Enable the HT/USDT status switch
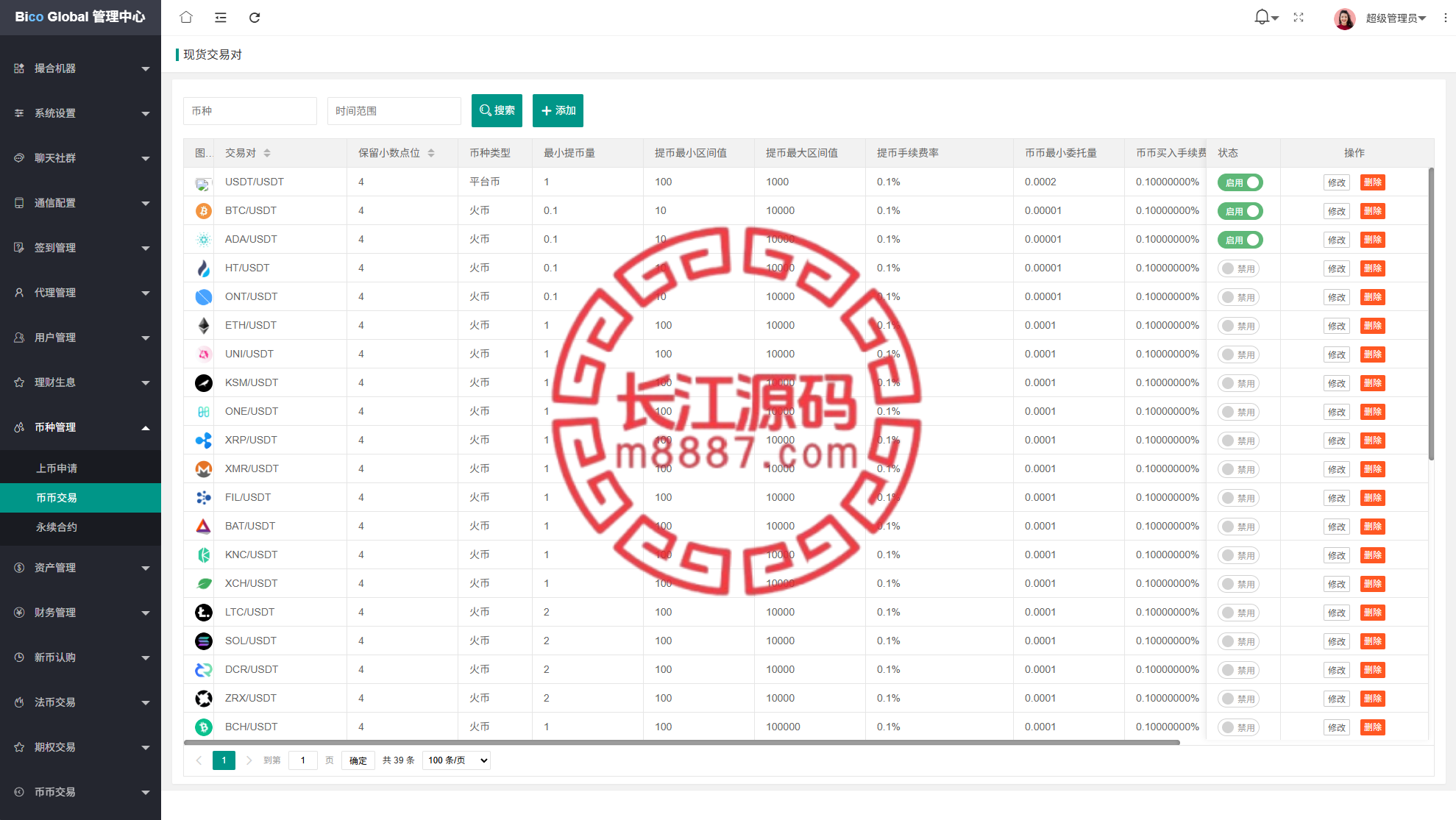1456x820 pixels. [x=1238, y=268]
